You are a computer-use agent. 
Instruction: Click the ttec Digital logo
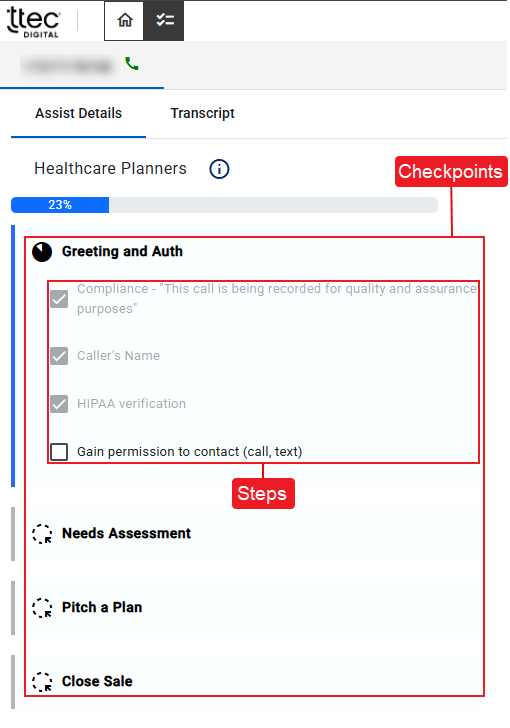point(33,22)
